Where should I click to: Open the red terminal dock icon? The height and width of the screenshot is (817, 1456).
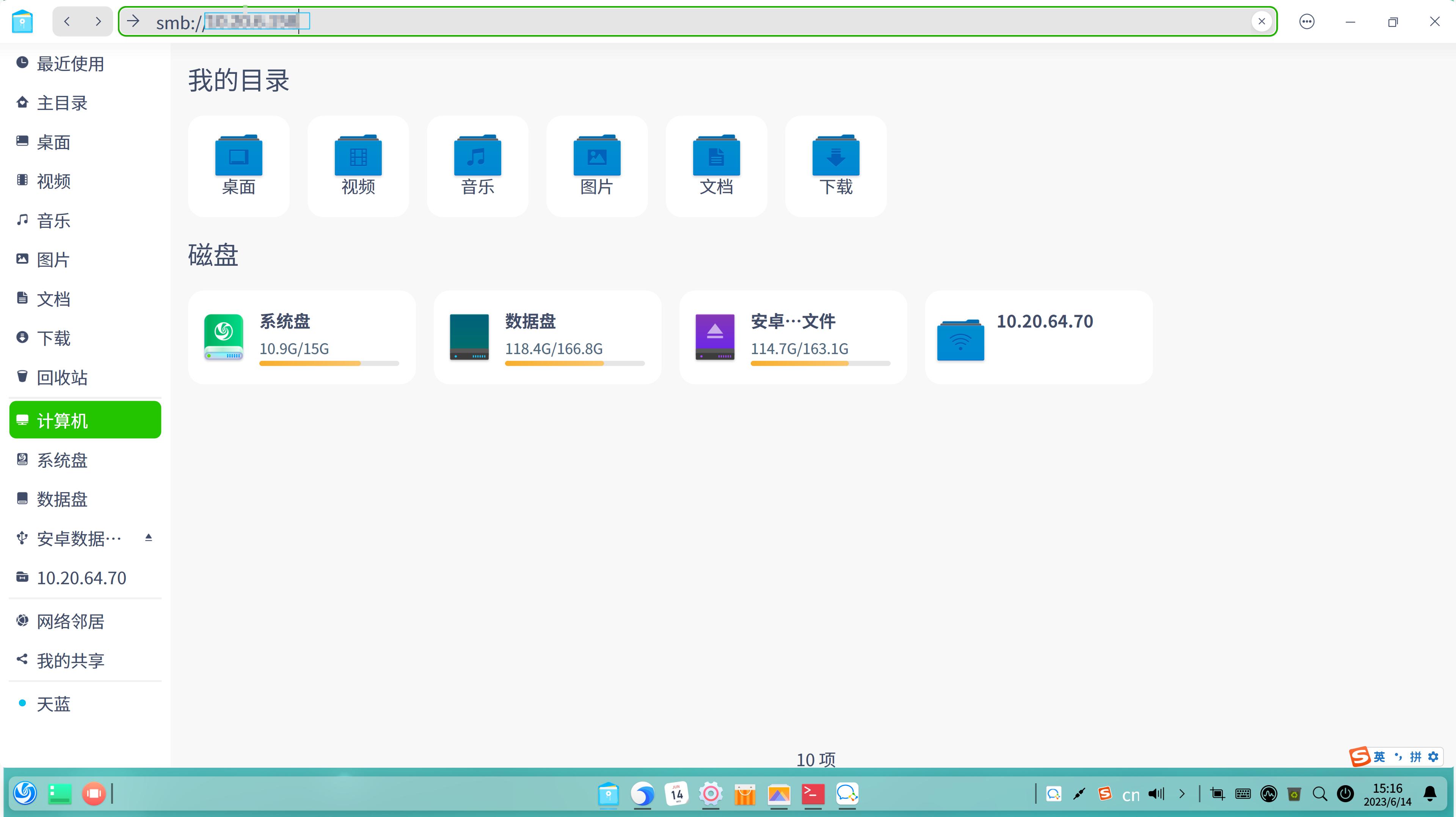tap(813, 794)
